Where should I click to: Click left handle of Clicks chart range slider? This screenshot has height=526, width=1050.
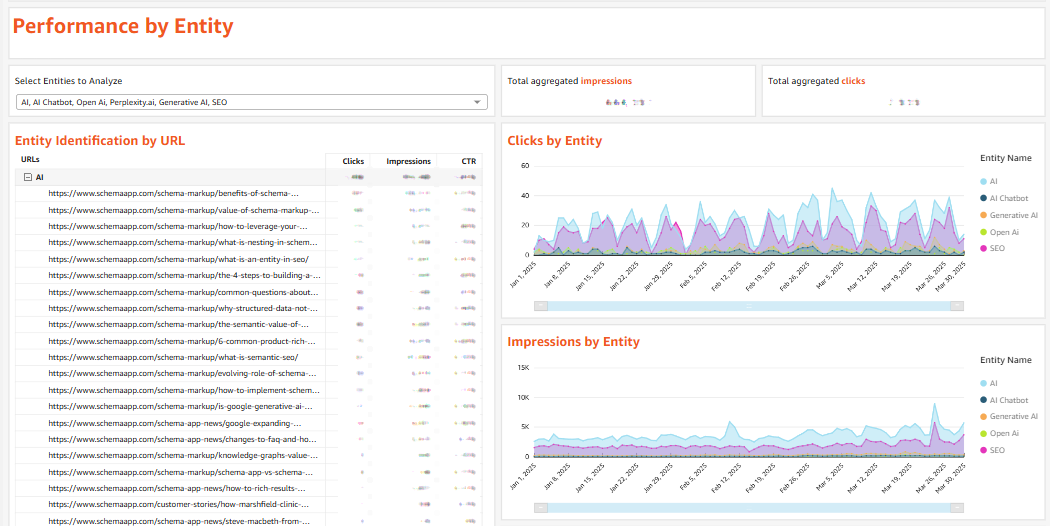[541, 306]
